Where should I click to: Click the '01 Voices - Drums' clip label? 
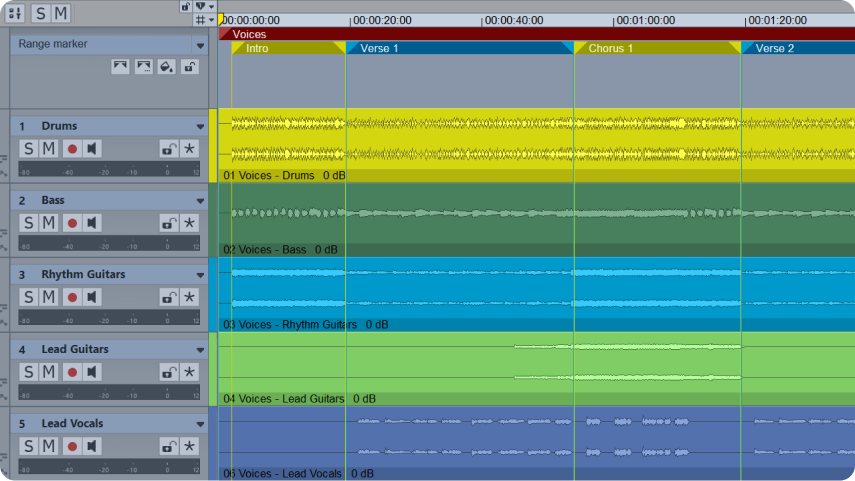(269, 176)
